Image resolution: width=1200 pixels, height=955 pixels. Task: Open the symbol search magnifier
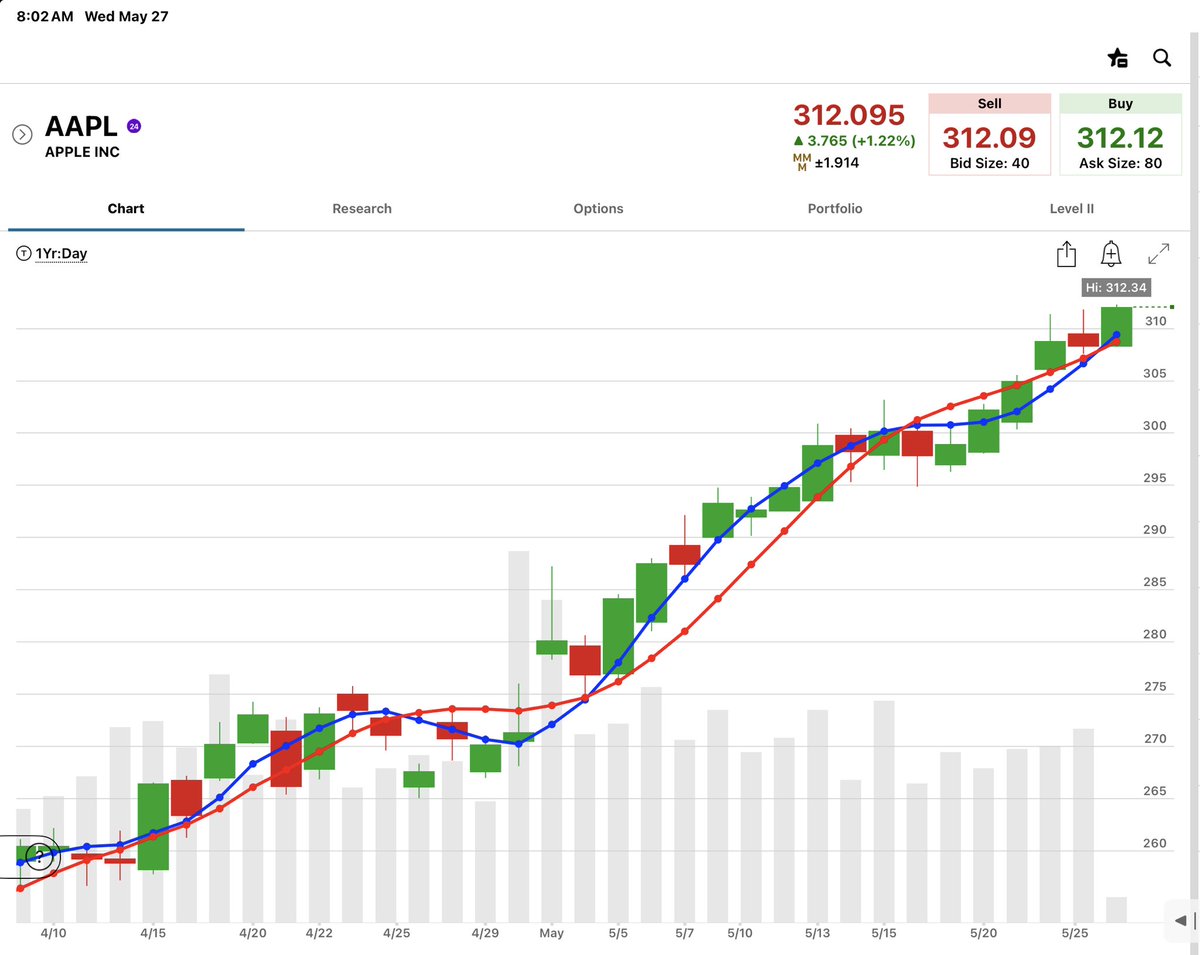point(1162,58)
